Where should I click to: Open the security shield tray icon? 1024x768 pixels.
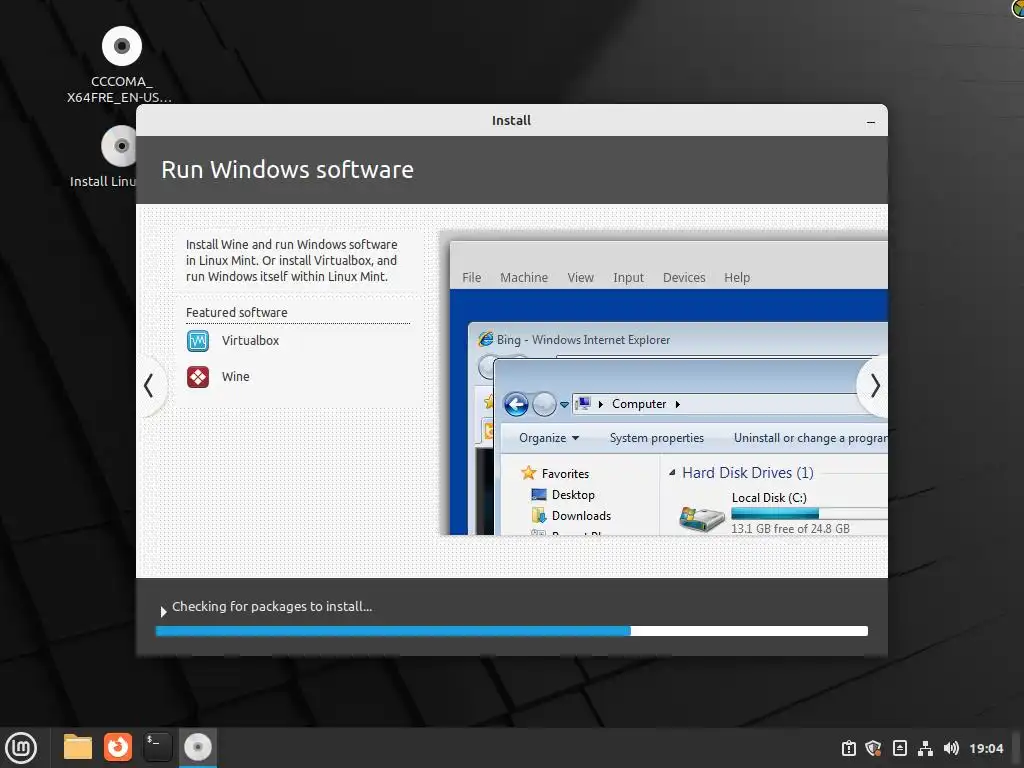pyautogui.click(x=873, y=748)
